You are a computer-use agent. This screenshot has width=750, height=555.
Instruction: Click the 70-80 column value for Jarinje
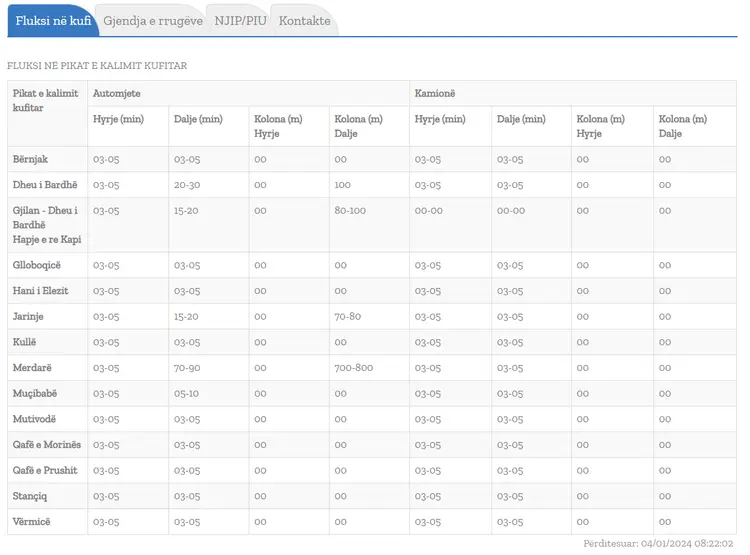point(348,316)
